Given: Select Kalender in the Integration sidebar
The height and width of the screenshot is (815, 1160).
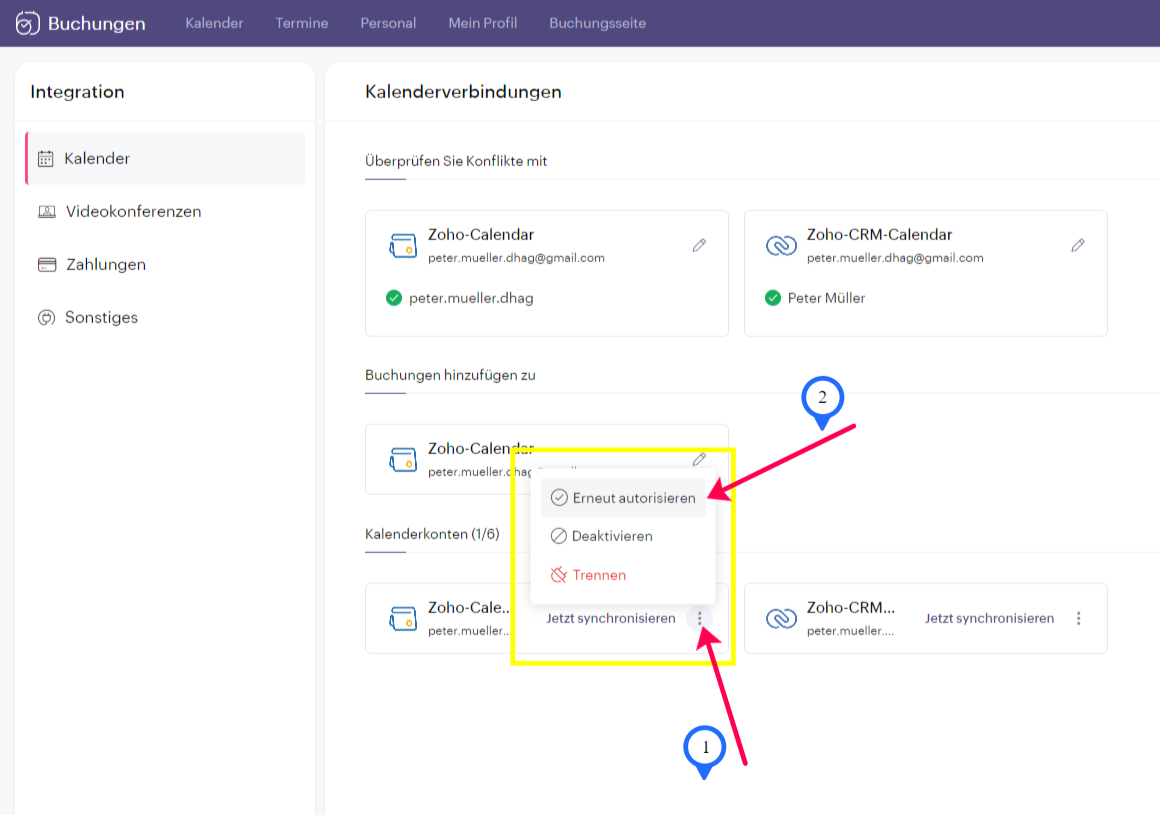Looking at the screenshot, I should coord(165,158).
